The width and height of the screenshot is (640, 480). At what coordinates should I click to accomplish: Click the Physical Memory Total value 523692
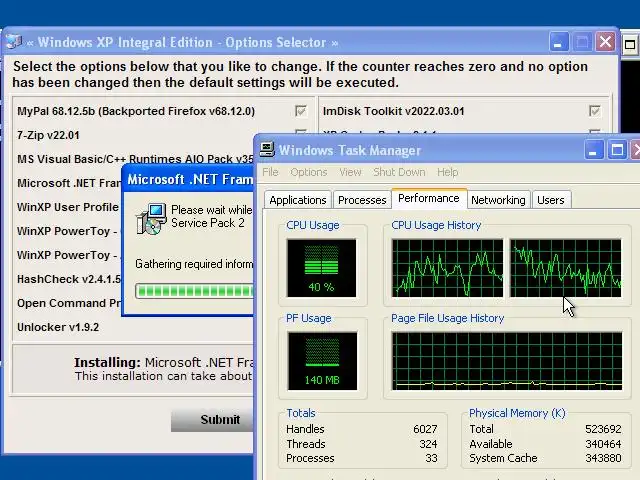[603, 429]
